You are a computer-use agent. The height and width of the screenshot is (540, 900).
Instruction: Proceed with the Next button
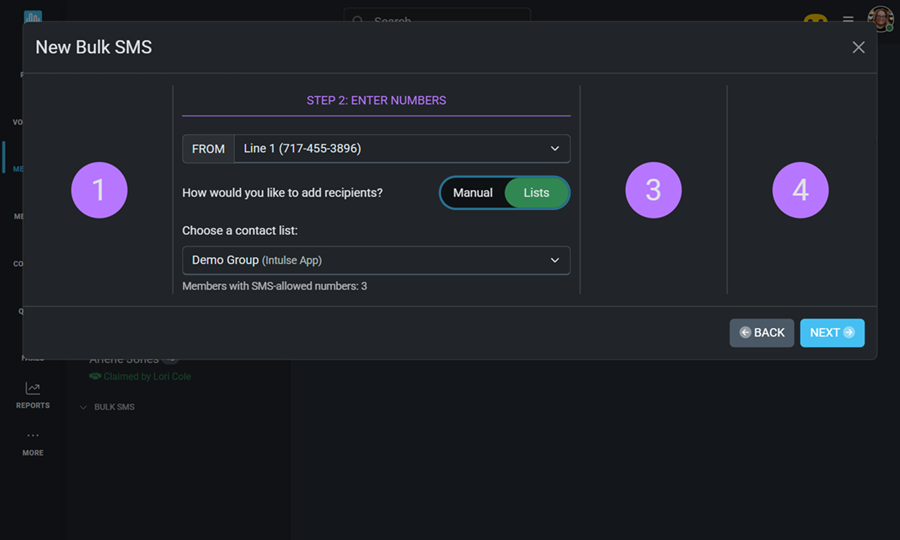(832, 333)
